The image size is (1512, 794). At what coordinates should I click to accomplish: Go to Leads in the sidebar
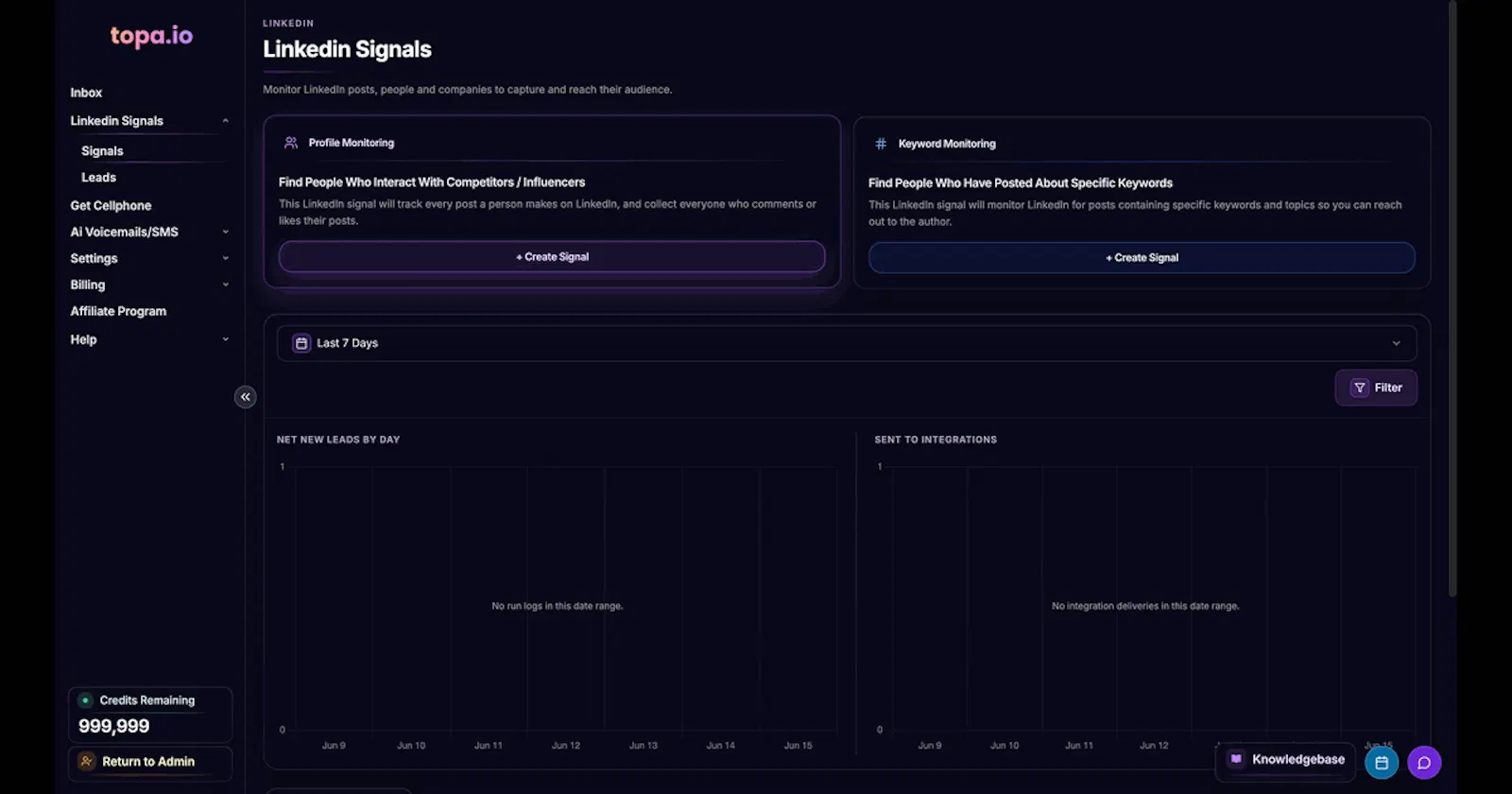pyautogui.click(x=98, y=178)
